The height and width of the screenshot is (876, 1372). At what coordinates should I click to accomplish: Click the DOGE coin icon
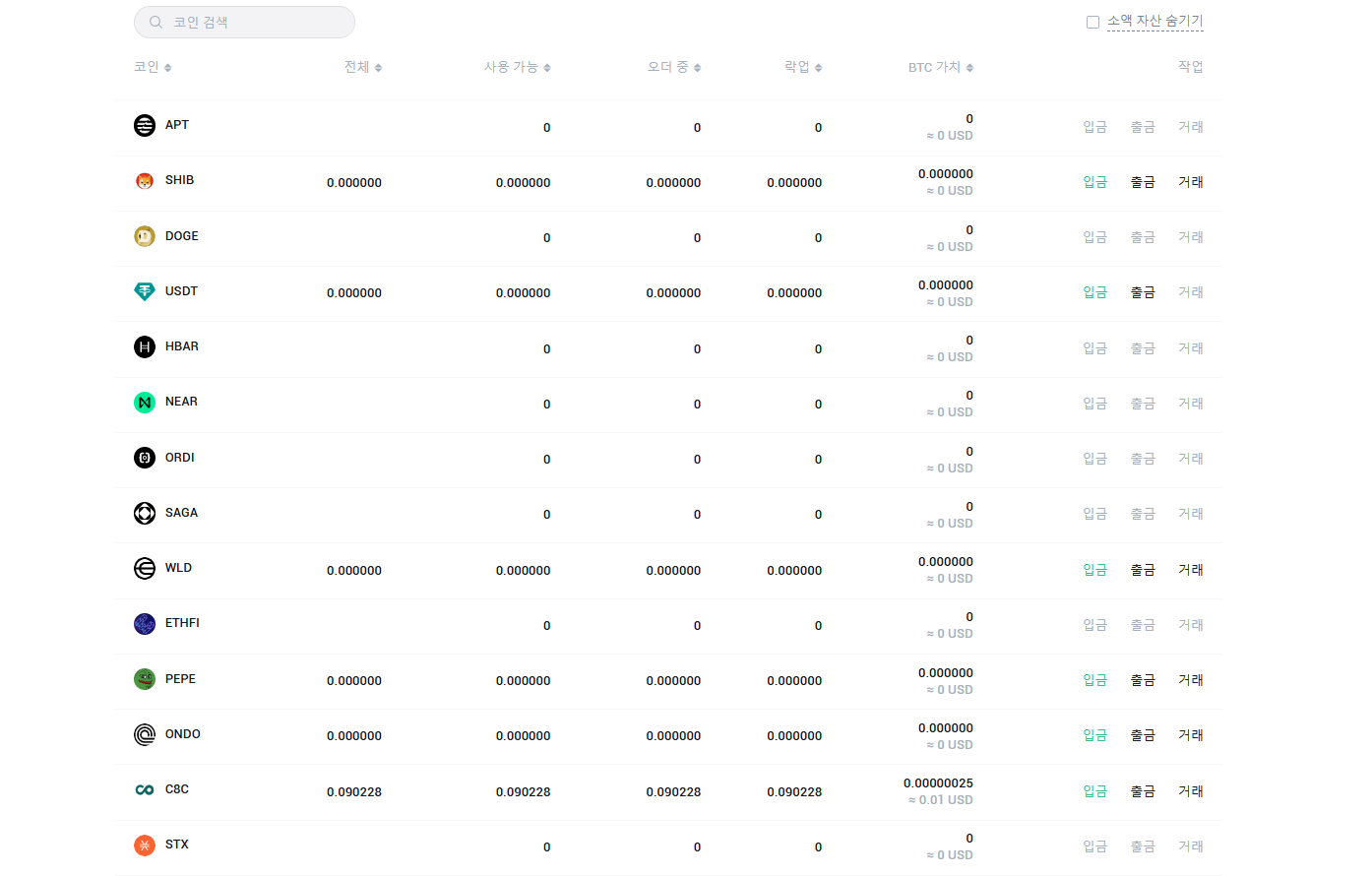[x=145, y=236]
